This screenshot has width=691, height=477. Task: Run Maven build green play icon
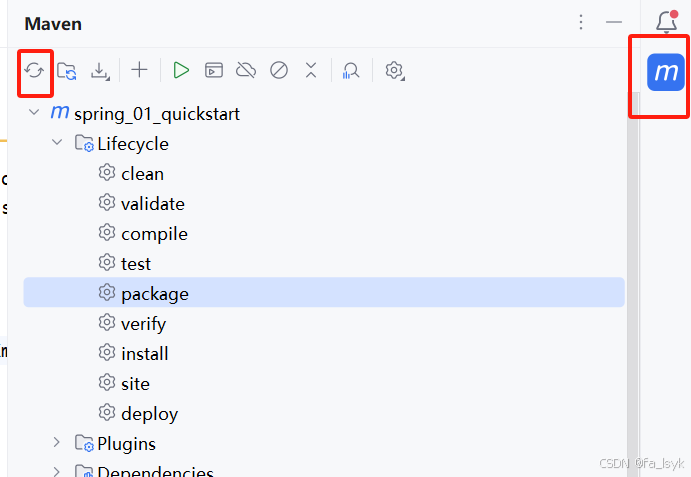coord(181,70)
